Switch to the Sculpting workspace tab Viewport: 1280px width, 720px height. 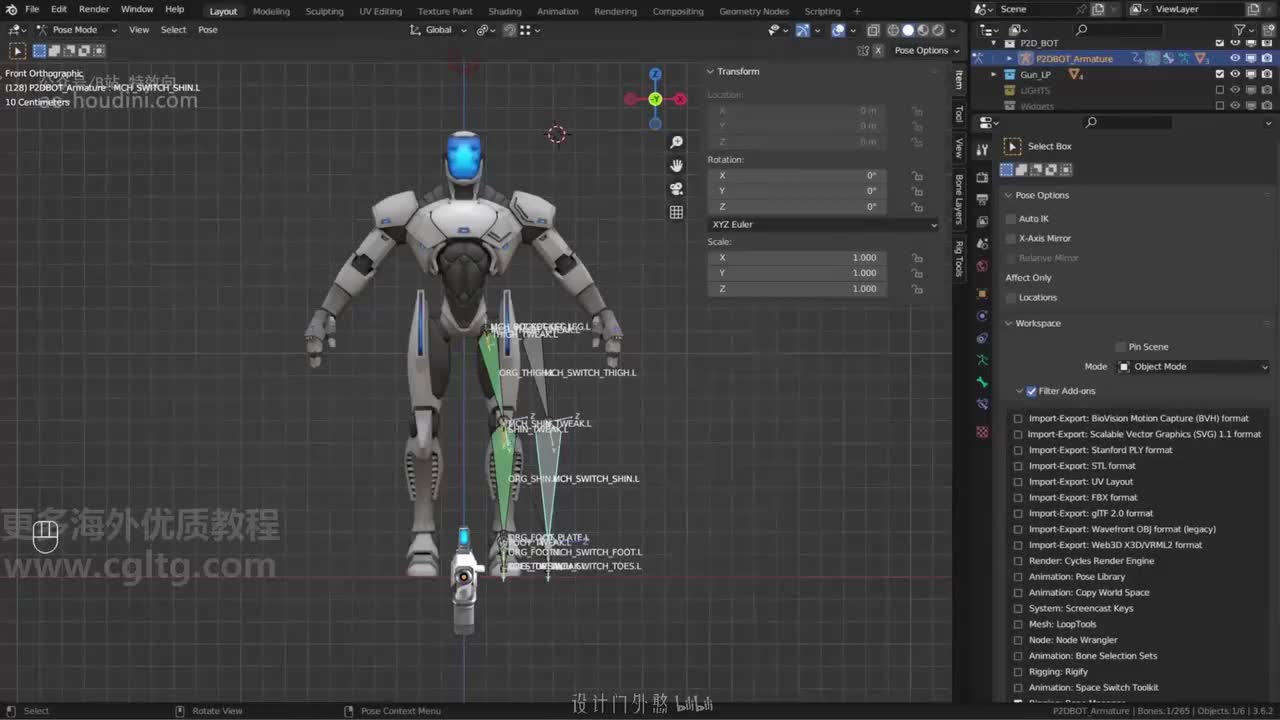click(324, 11)
